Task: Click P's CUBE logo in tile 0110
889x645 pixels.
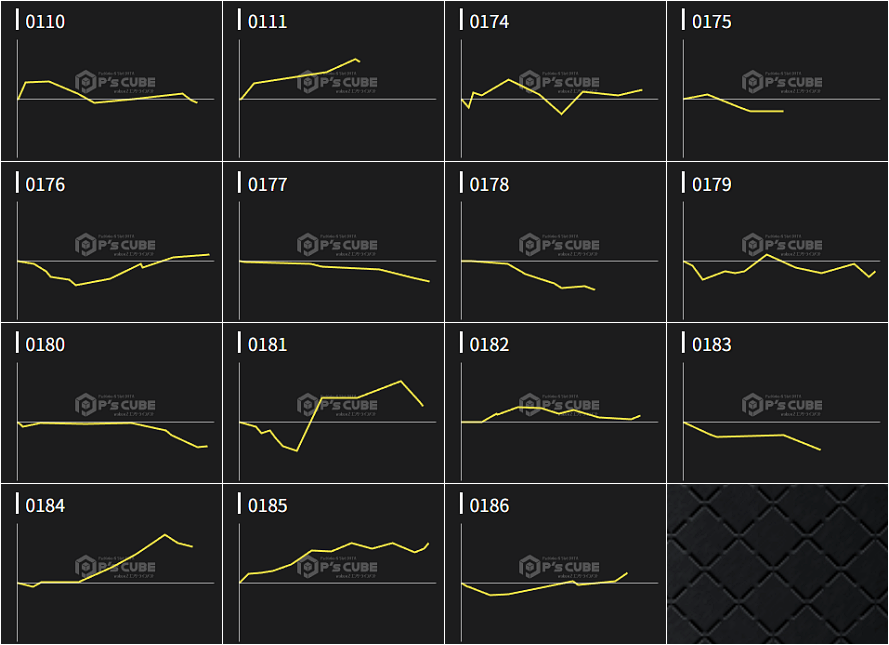Action: pyautogui.click(x=115, y=82)
